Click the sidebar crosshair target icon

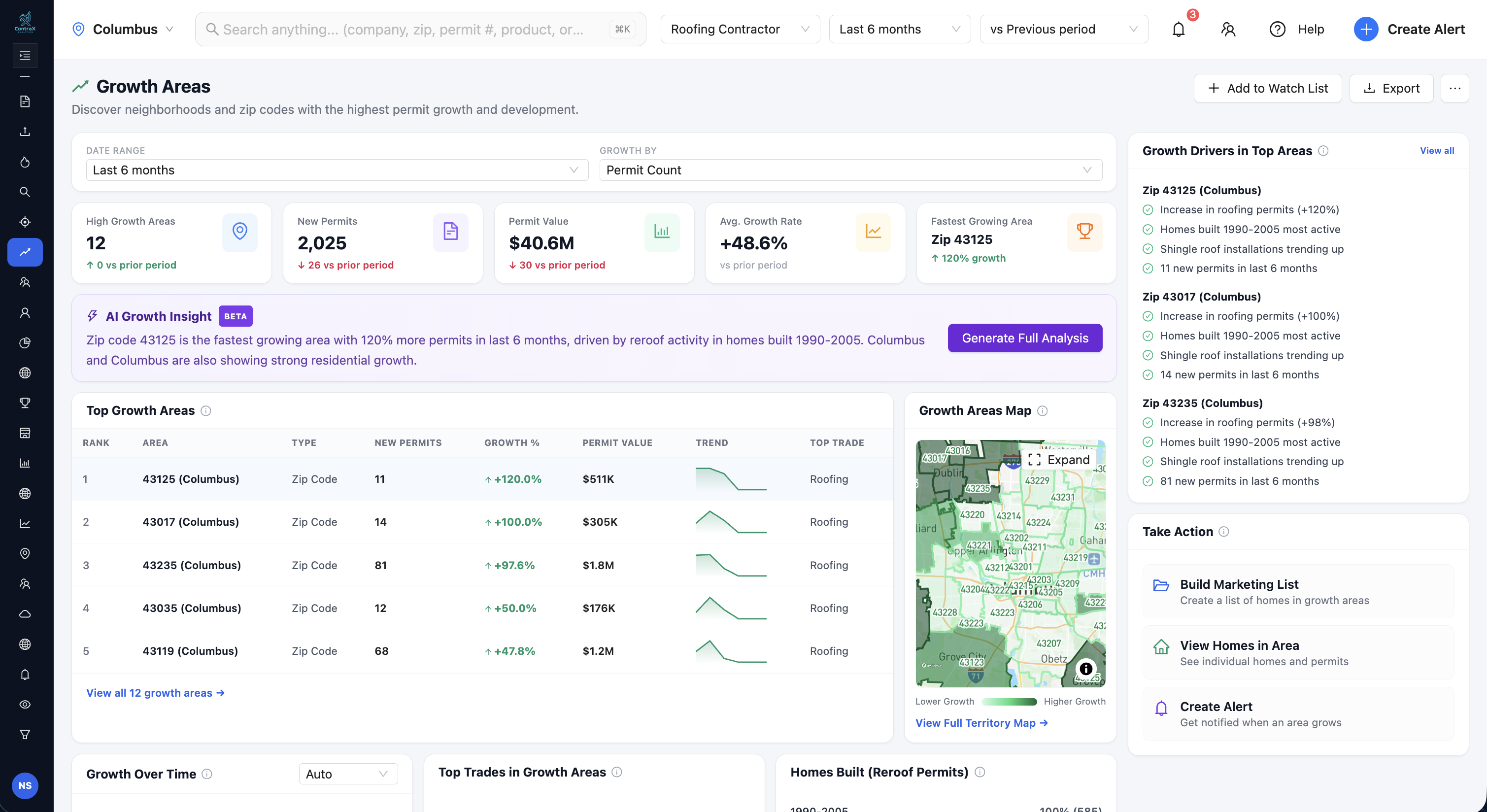click(x=25, y=222)
